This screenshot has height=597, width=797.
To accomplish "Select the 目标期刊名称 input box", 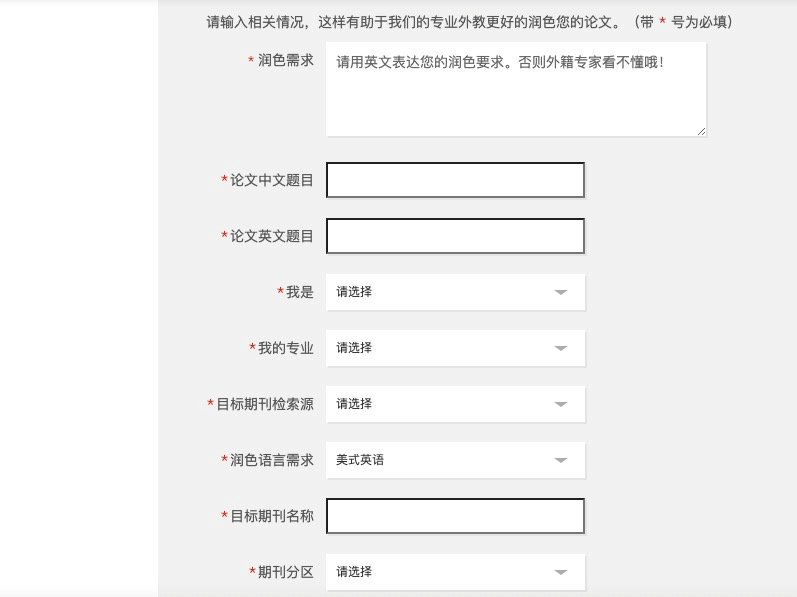I will [x=455, y=516].
